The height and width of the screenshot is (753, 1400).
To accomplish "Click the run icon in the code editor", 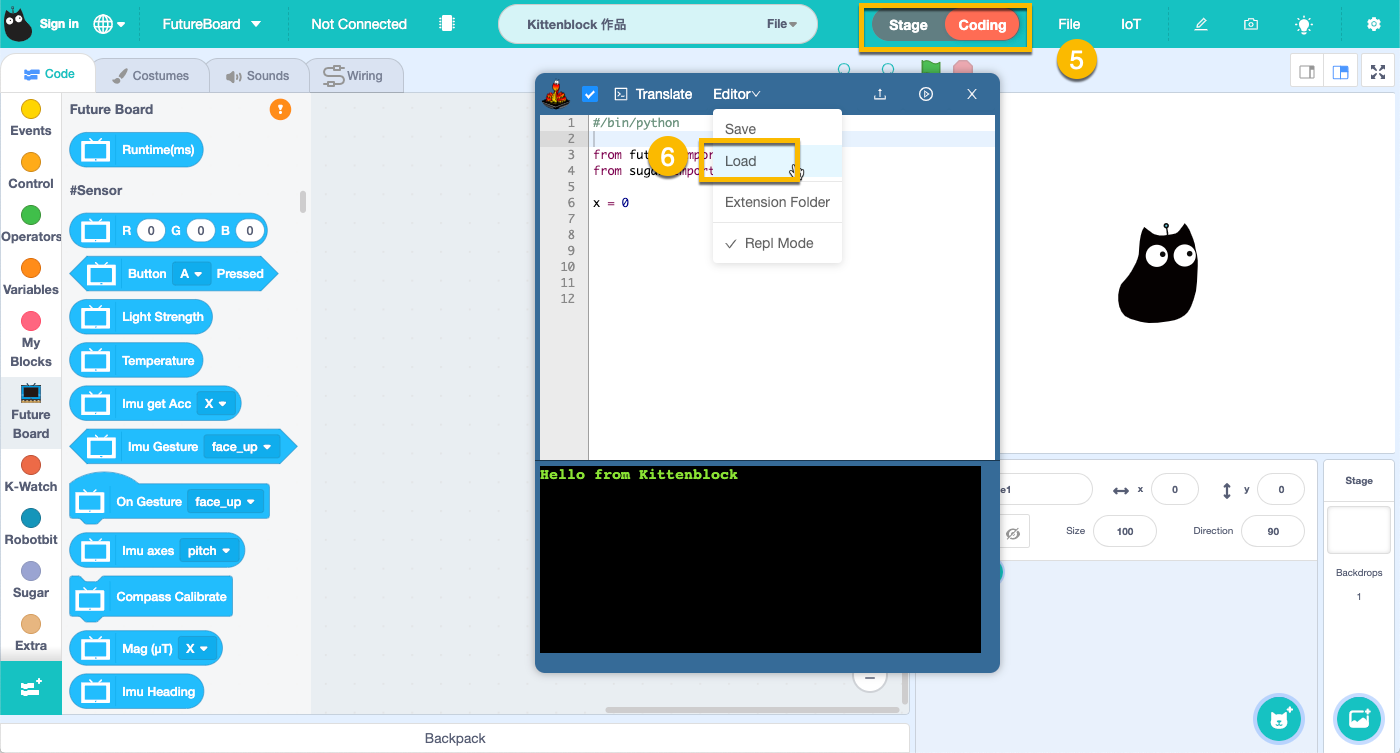I will click(x=926, y=94).
